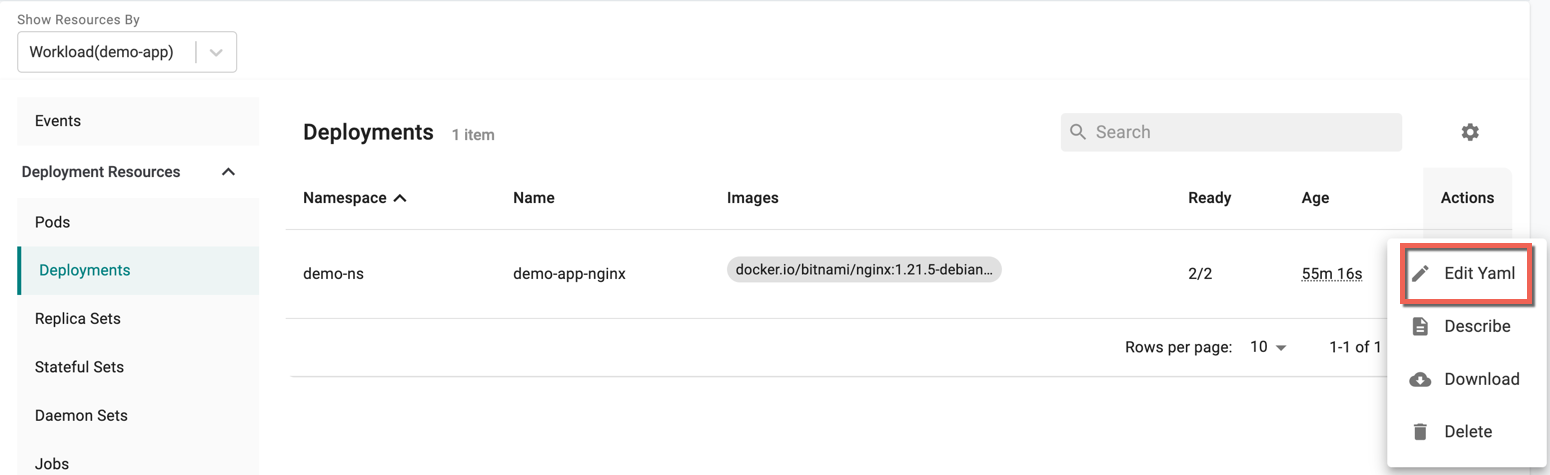Click the nginx image chip

(864, 270)
